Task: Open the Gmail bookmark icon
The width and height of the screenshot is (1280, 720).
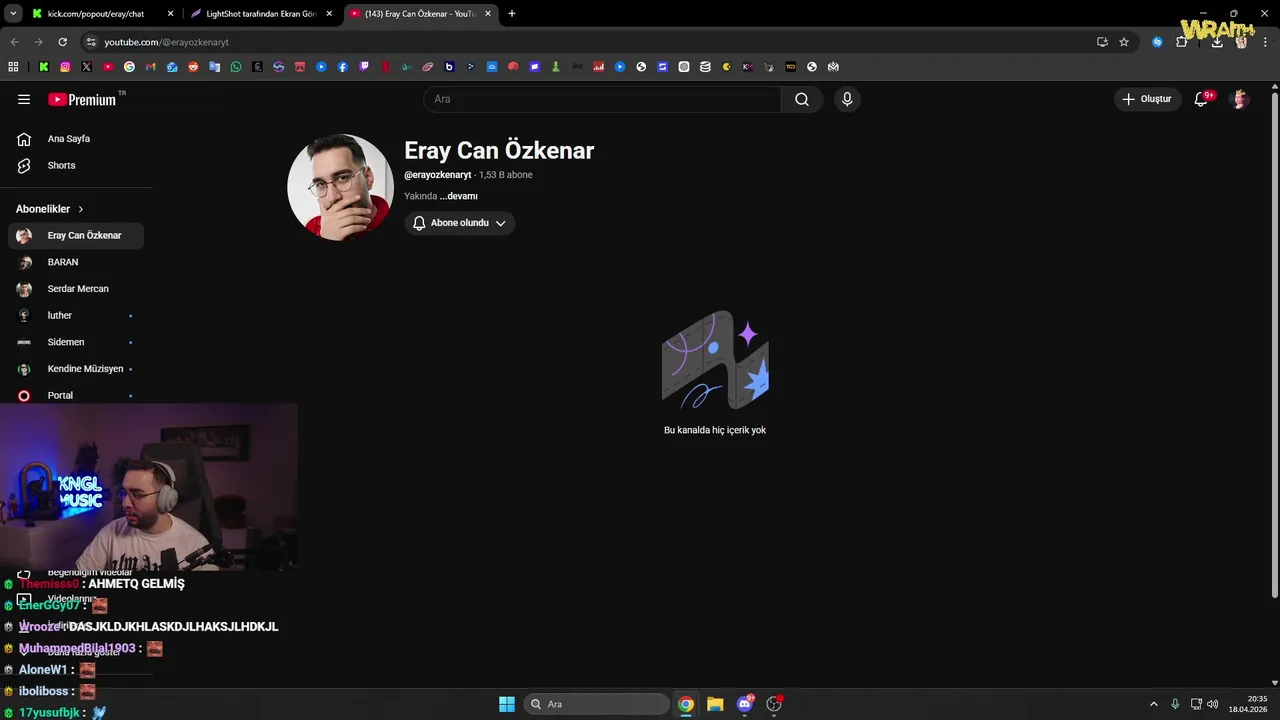Action: tap(151, 67)
